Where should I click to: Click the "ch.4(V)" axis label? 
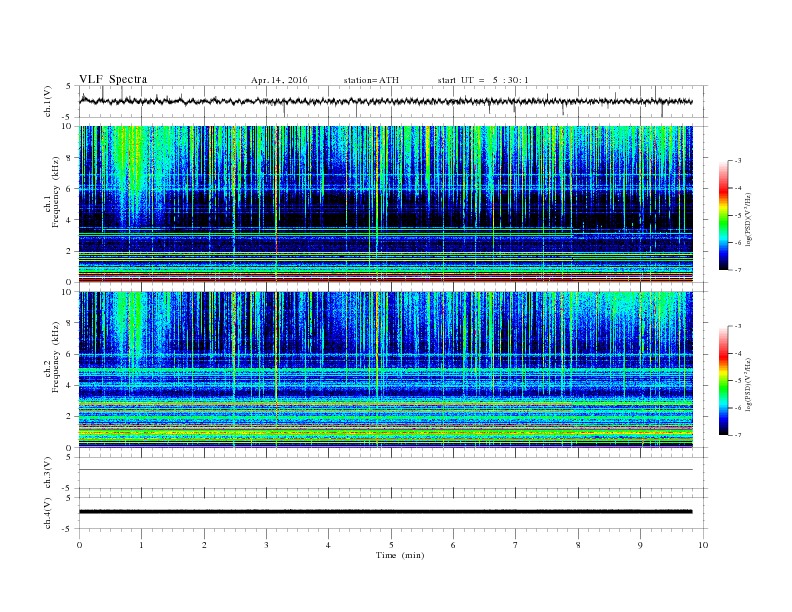pyautogui.click(x=48, y=513)
